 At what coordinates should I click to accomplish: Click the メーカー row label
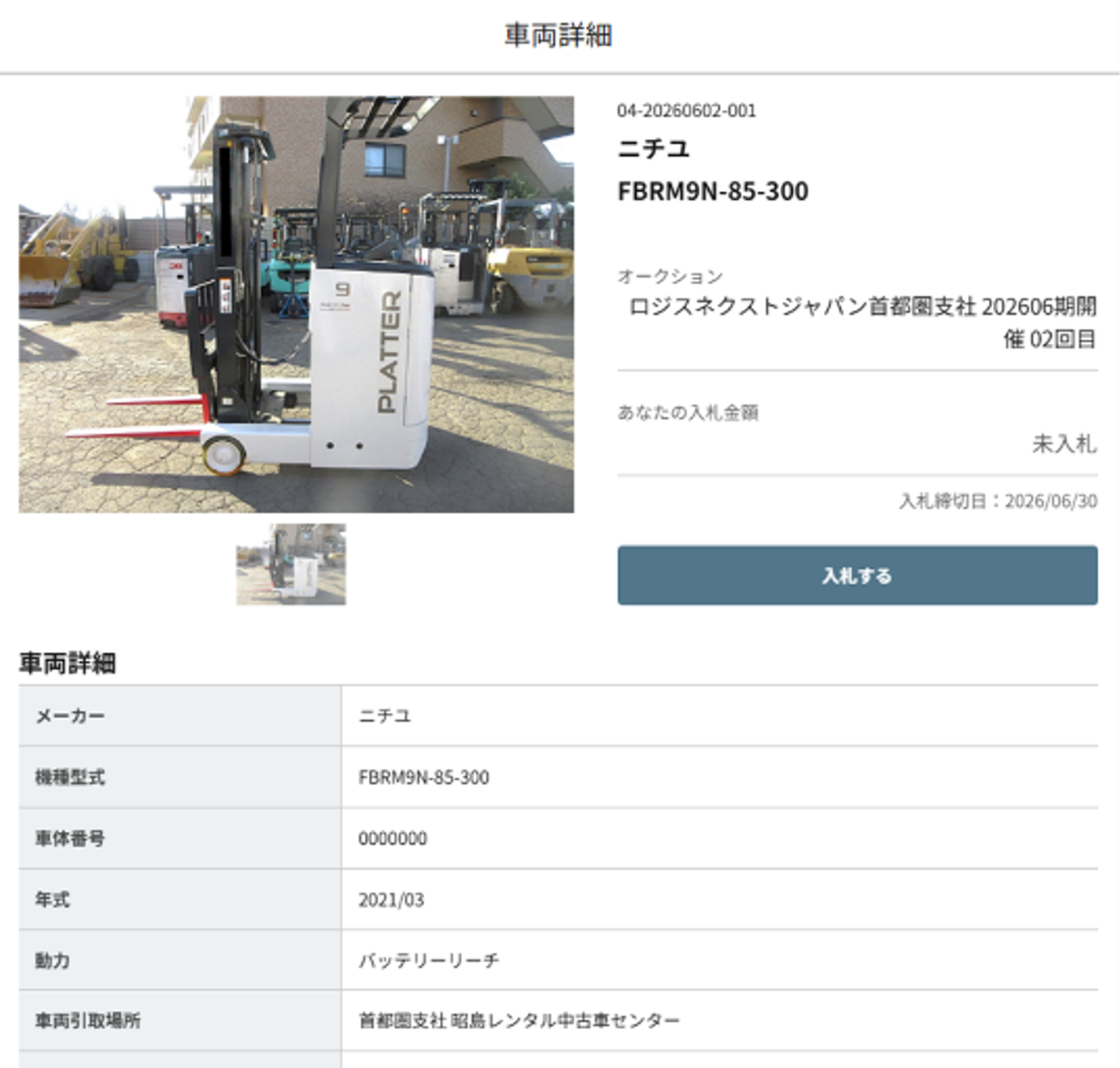[x=70, y=716]
